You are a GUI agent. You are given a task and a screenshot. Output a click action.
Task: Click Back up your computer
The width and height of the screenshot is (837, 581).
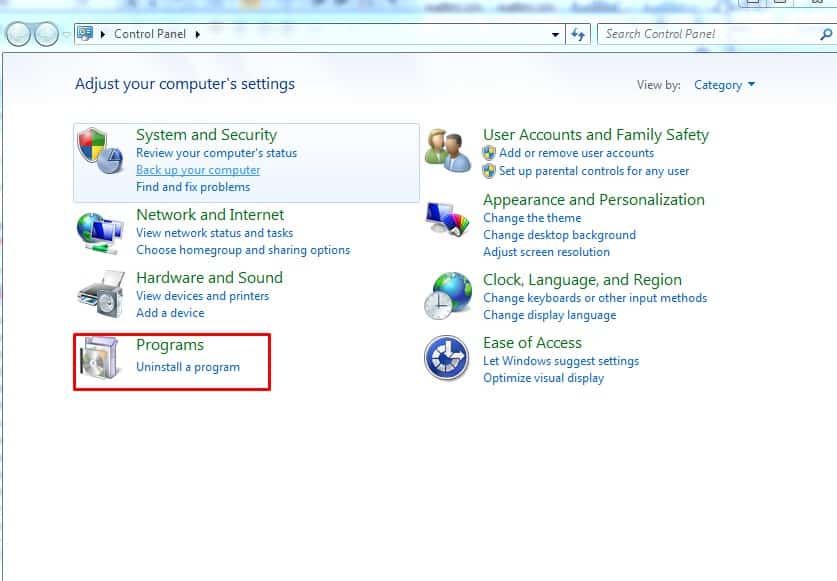coord(198,170)
